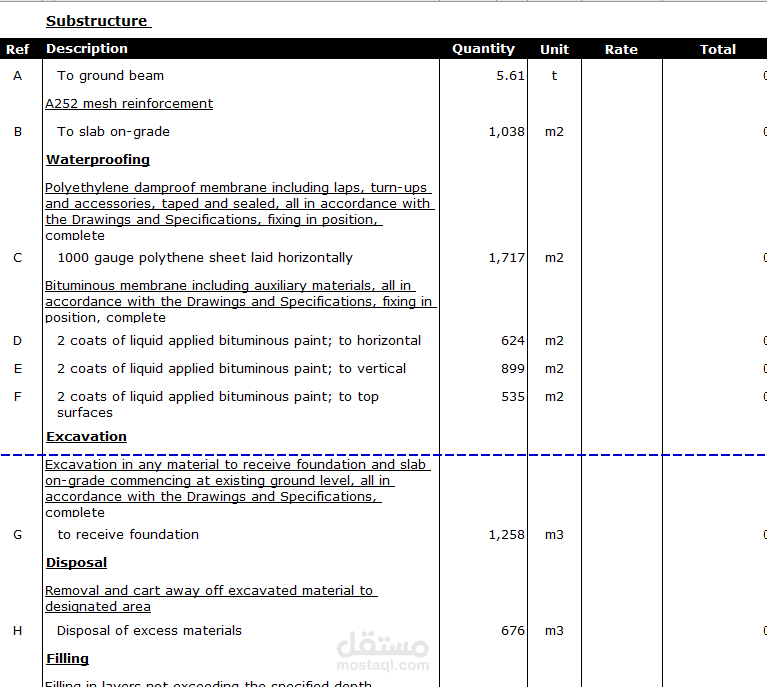Select the Ref cell 'F'

[x=18, y=396]
